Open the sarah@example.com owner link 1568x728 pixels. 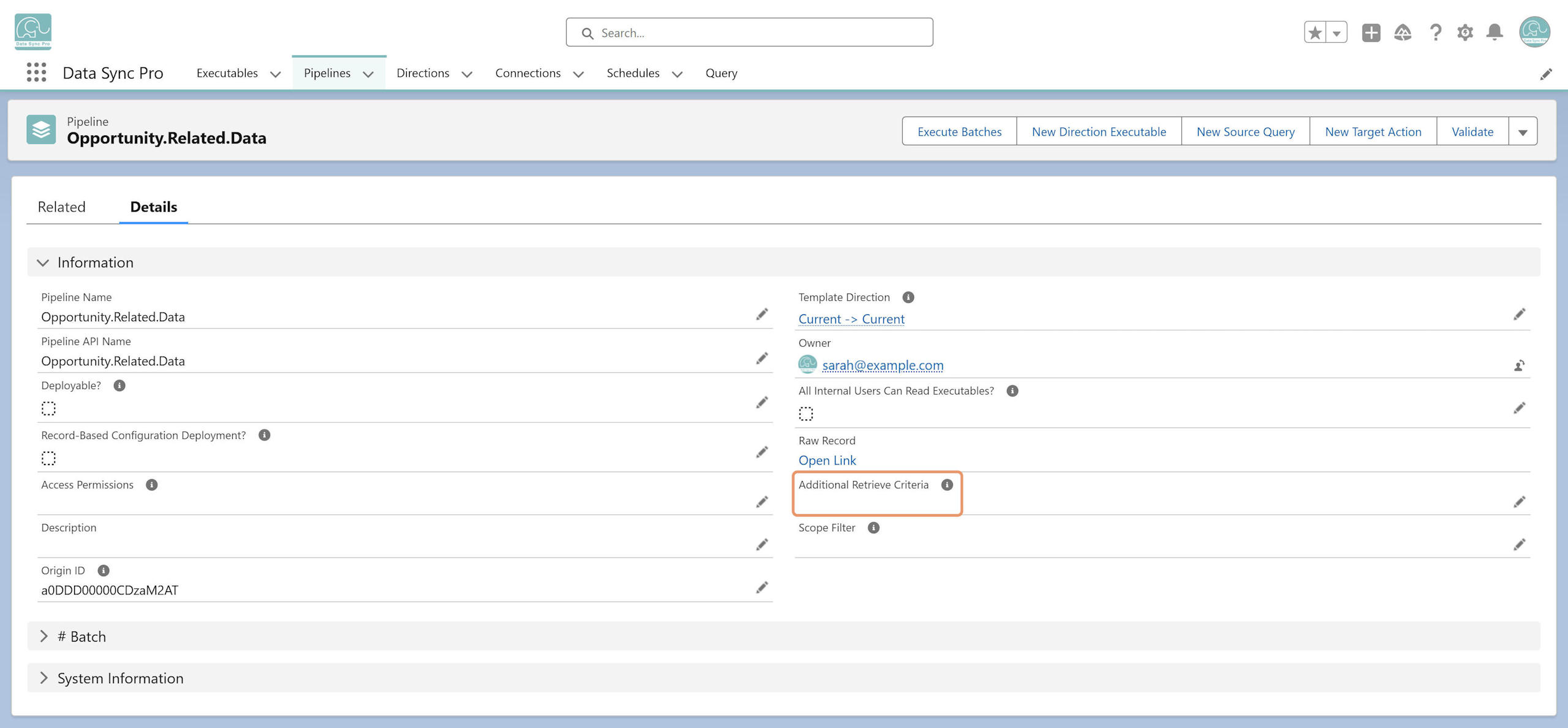(x=883, y=365)
